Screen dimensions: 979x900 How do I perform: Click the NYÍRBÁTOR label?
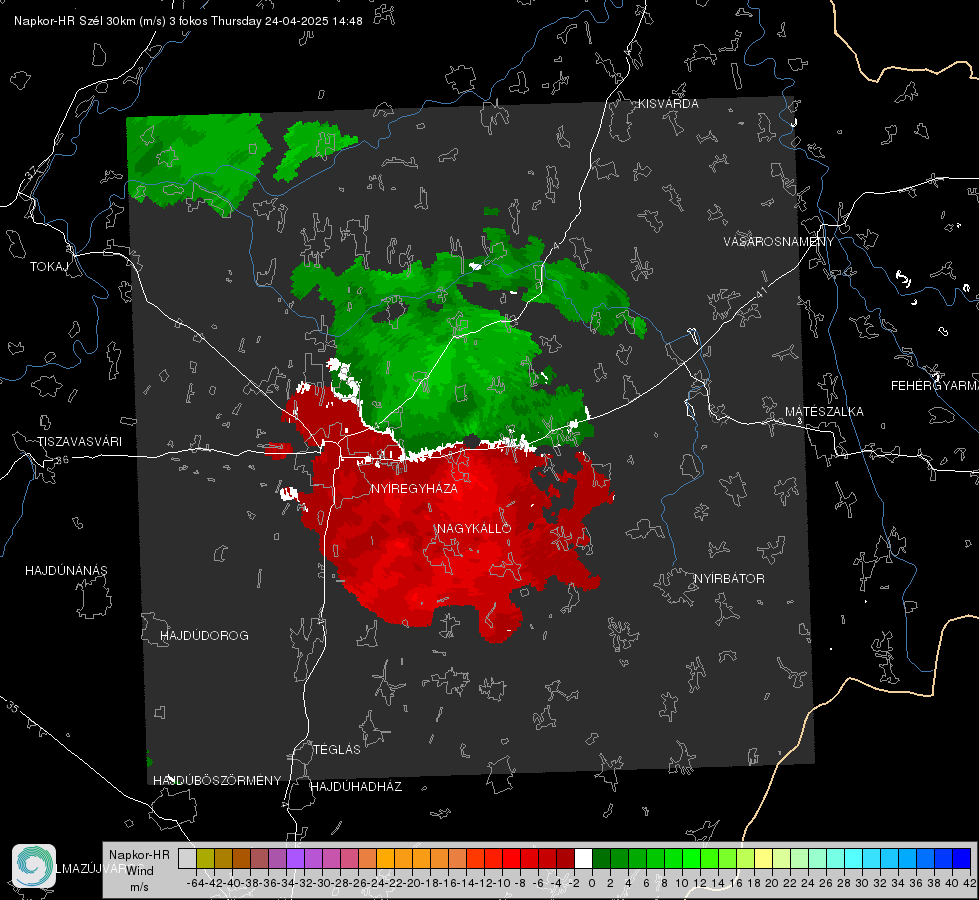coord(729,579)
